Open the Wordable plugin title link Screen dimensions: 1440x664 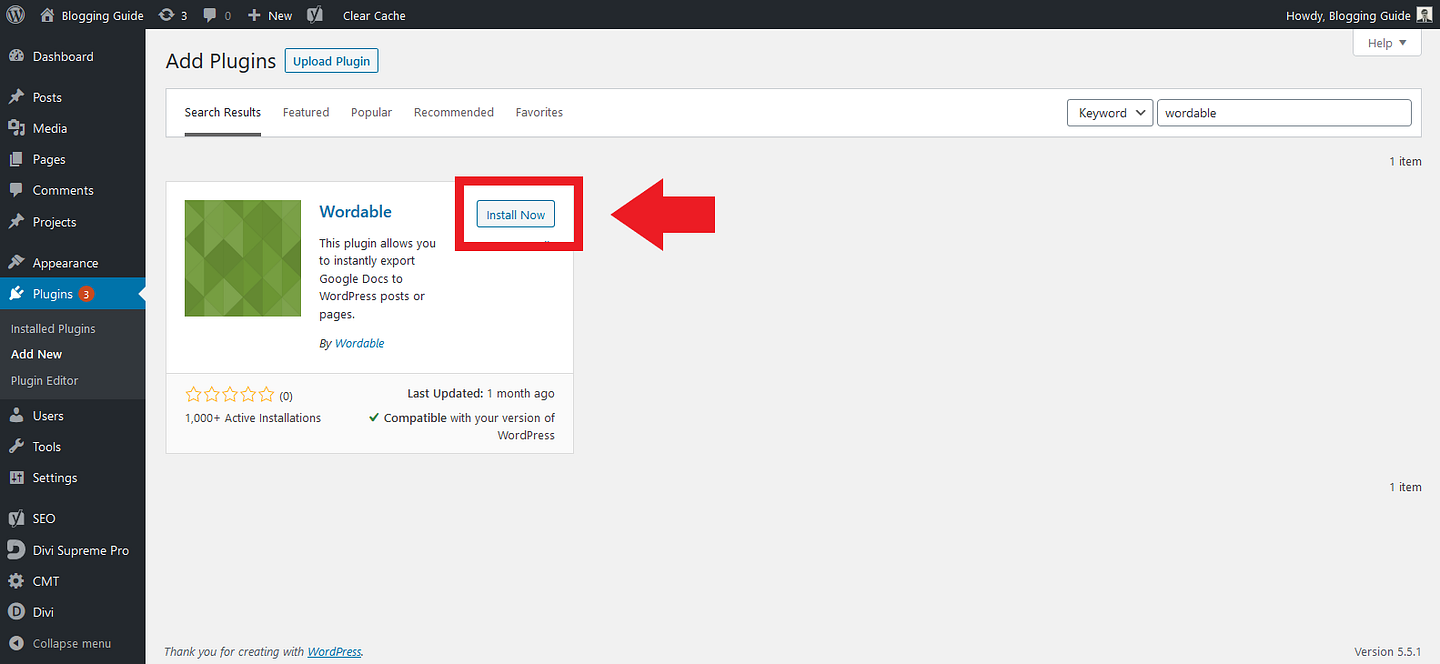pos(355,211)
